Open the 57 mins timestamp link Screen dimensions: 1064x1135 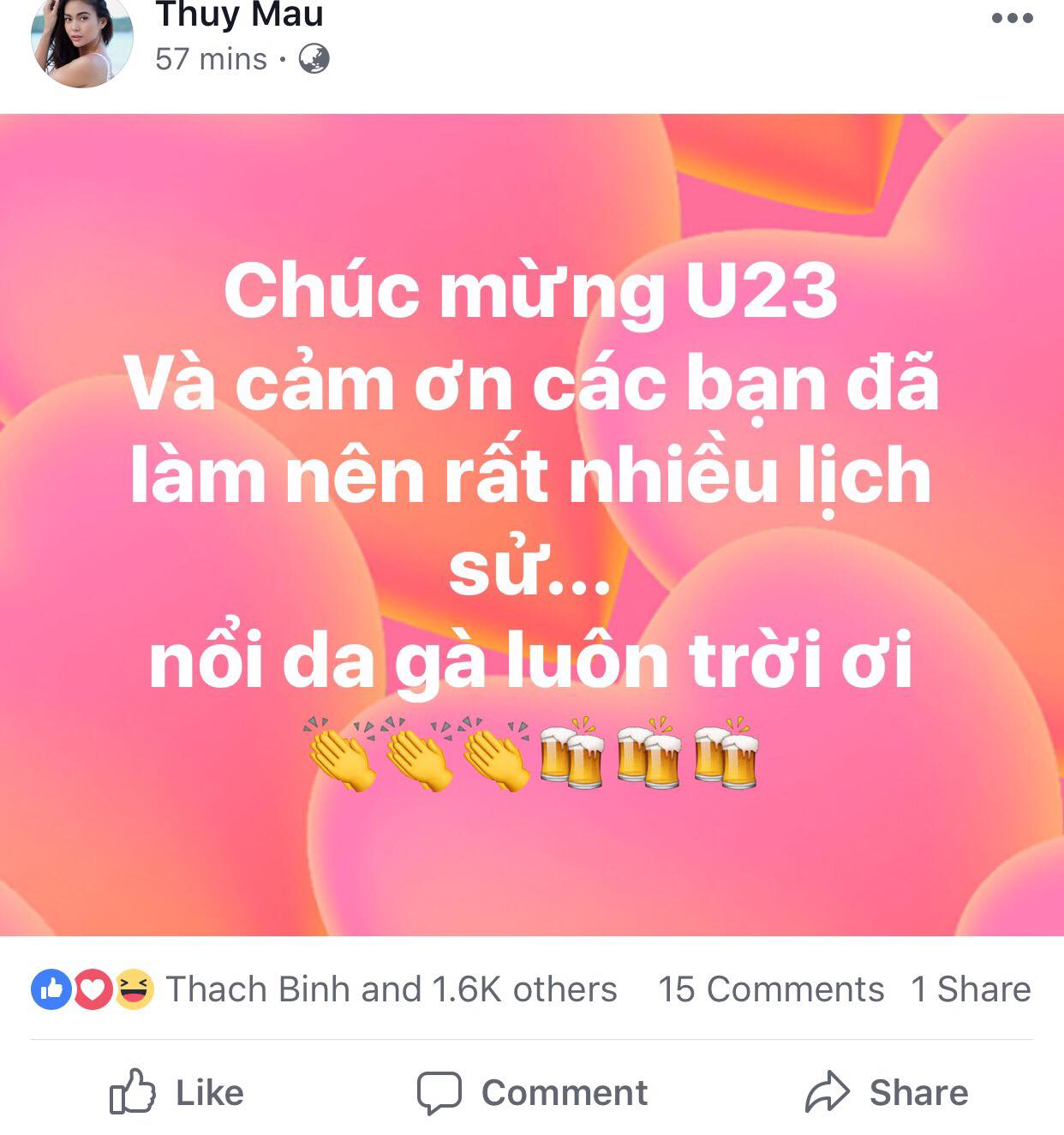[211, 59]
